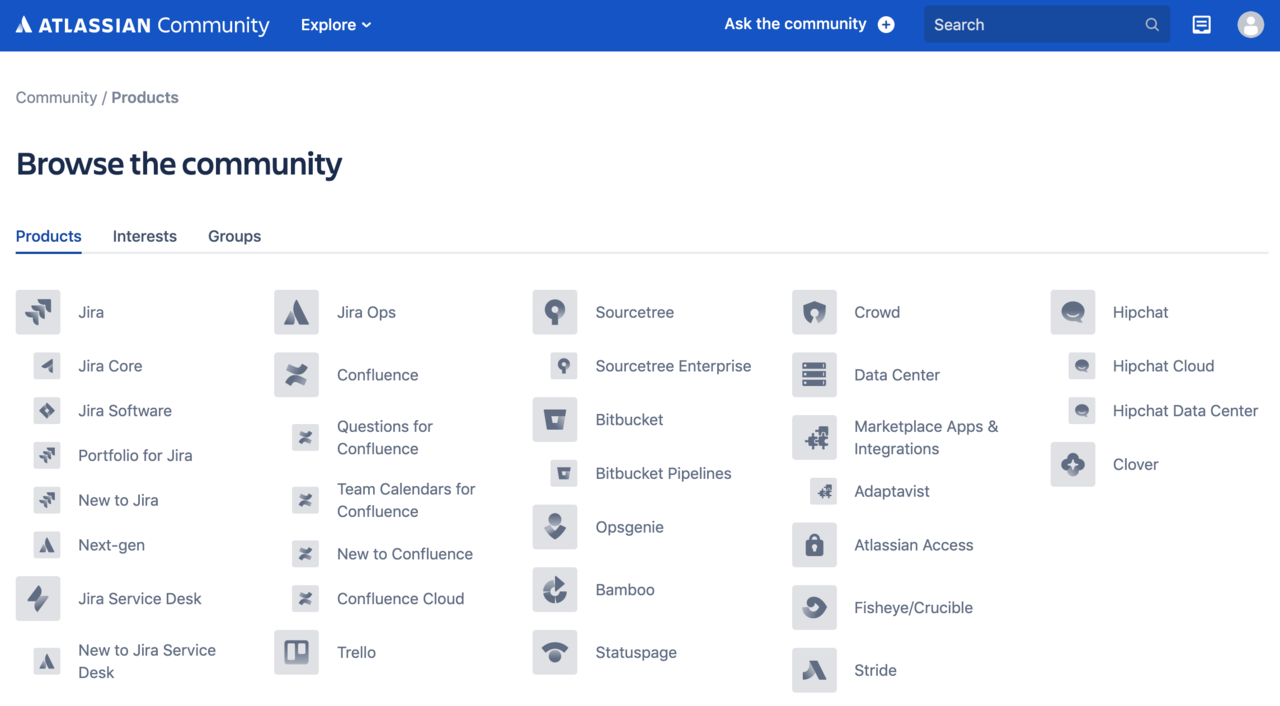This screenshot has width=1280, height=706.
Task: Open New to Jira Service Desk link
Action: (x=147, y=661)
